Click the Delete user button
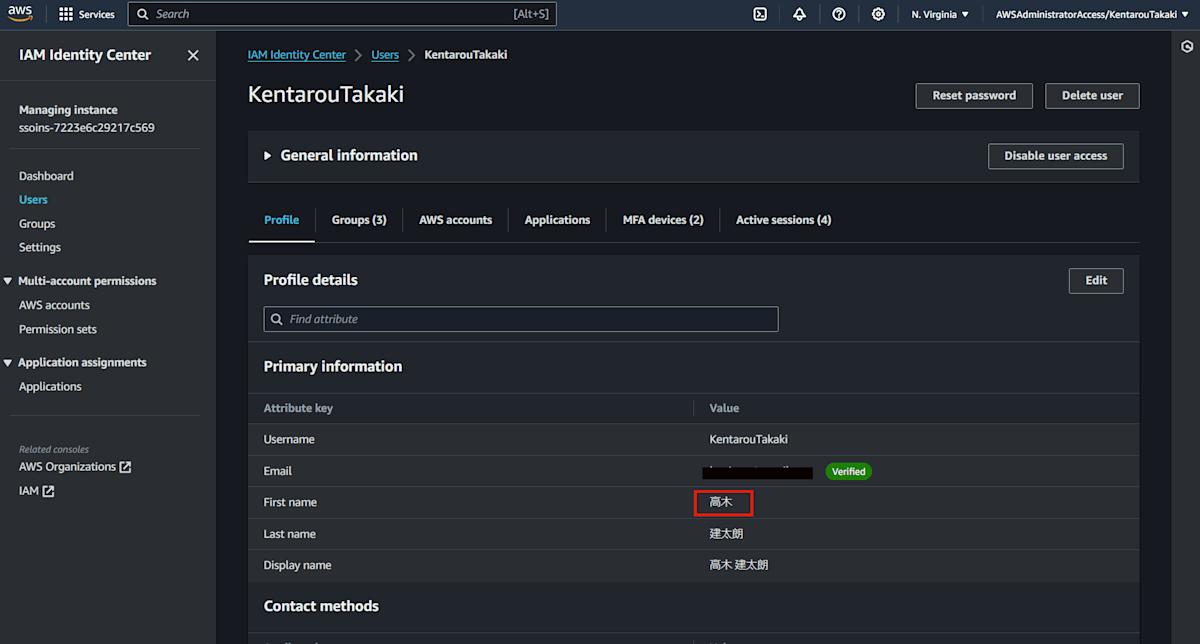1200x644 pixels. click(1092, 96)
